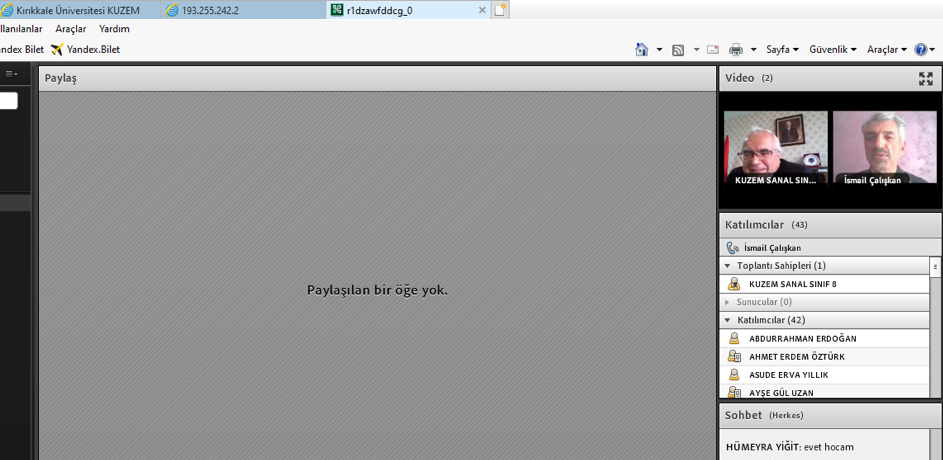Select participant ABDURRAHMAN ERDOĞAN

click(x=802, y=339)
